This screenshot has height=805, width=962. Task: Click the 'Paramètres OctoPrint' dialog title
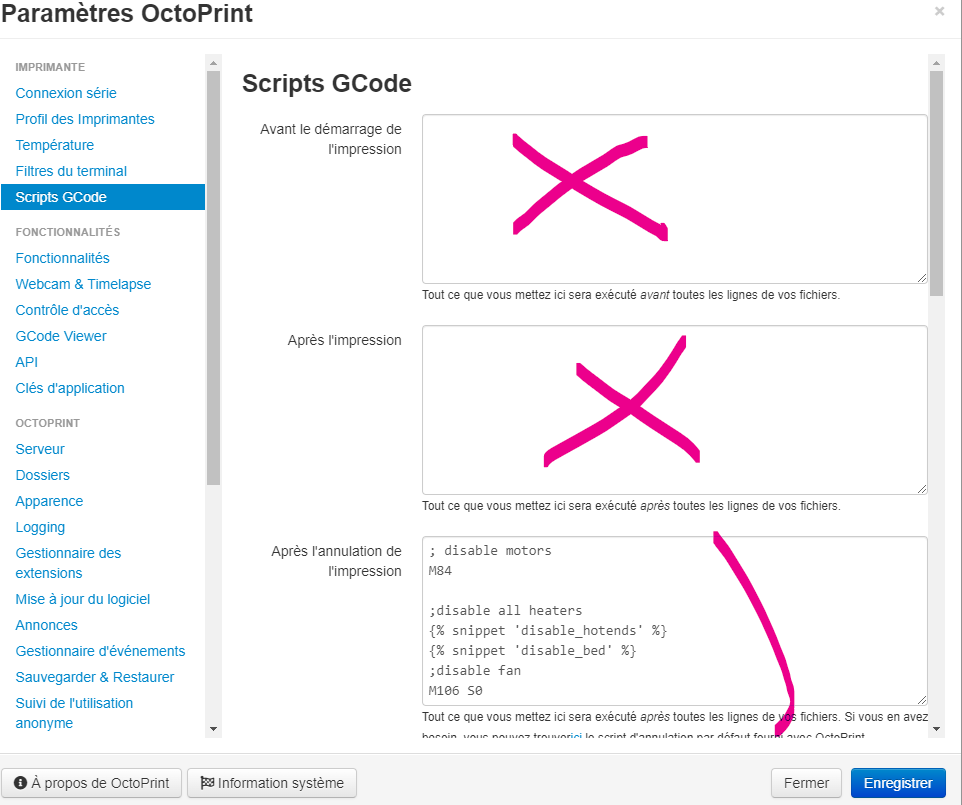(x=127, y=13)
